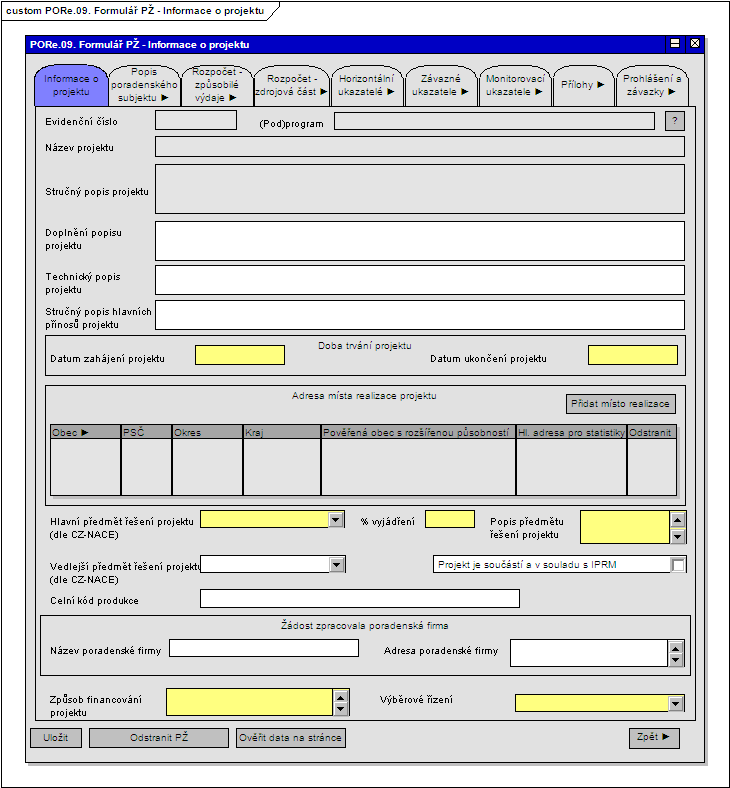Switch to the Informace o projektu tab
730x788 pixels.
[71, 85]
